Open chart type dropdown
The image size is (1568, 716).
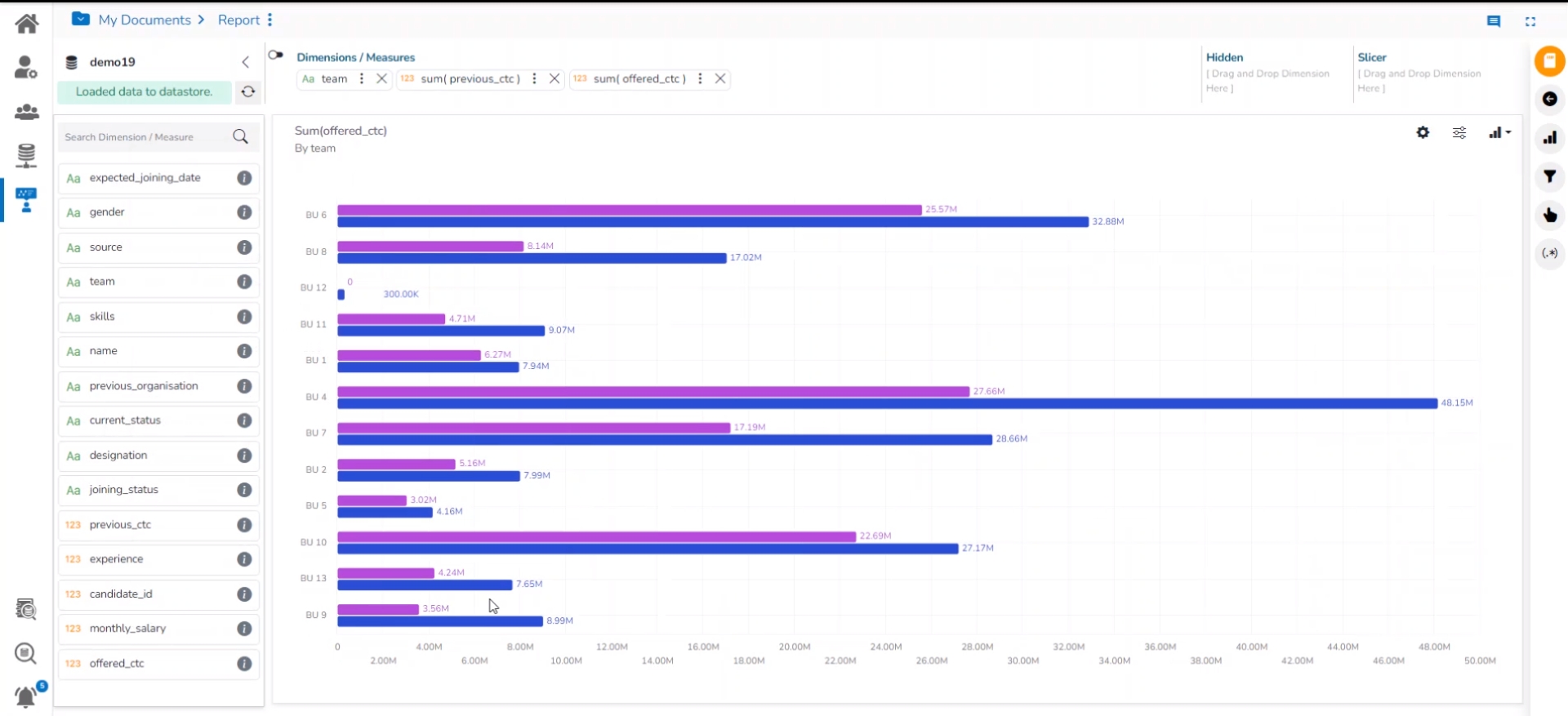1499,132
